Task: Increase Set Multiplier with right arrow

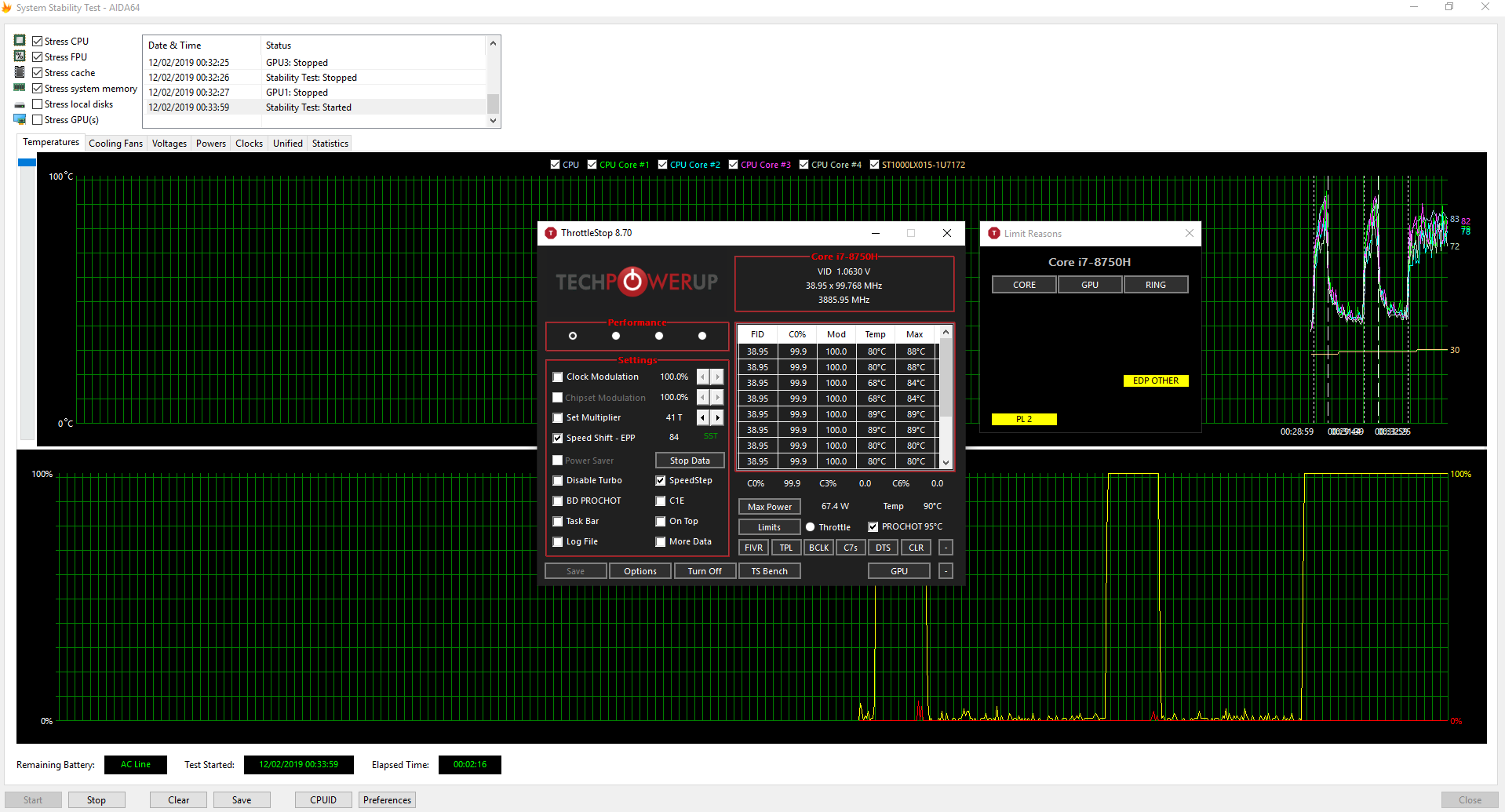Action: click(717, 417)
